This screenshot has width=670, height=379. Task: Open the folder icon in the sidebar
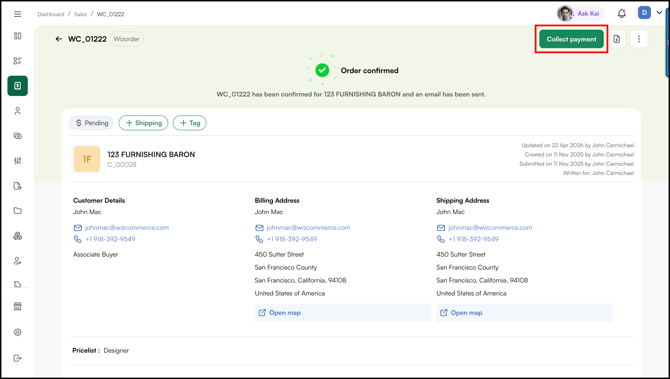pyautogui.click(x=18, y=211)
